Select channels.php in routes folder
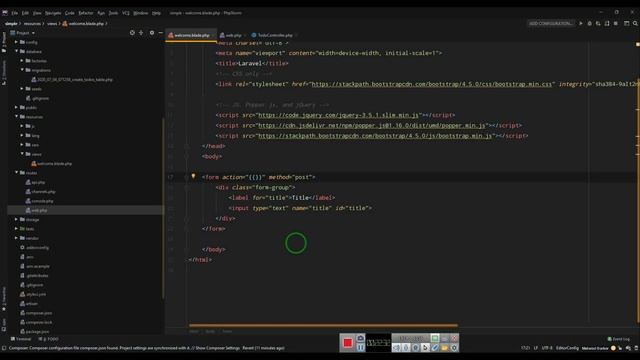The width and height of the screenshot is (640, 360). pyautogui.click(x=40, y=191)
